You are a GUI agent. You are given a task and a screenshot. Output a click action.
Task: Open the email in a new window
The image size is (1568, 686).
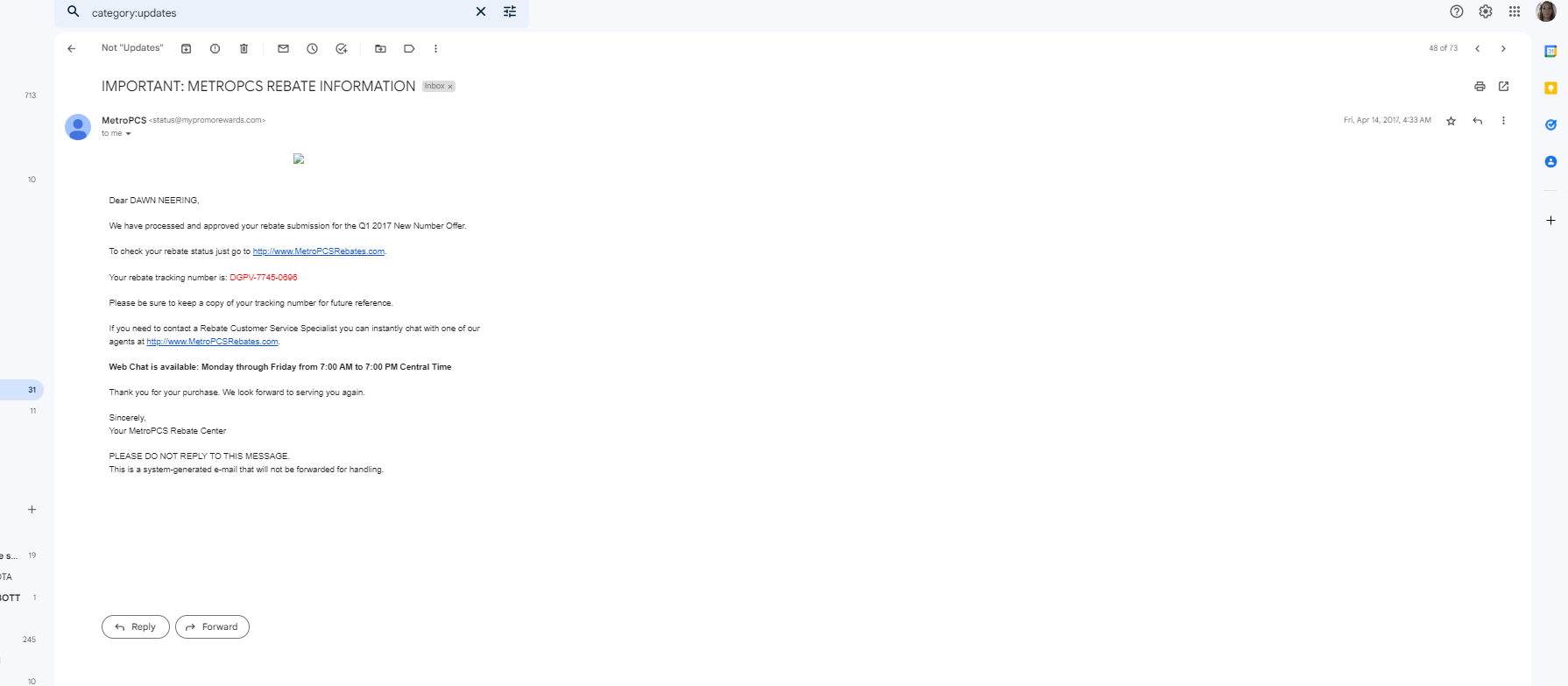tap(1504, 87)
